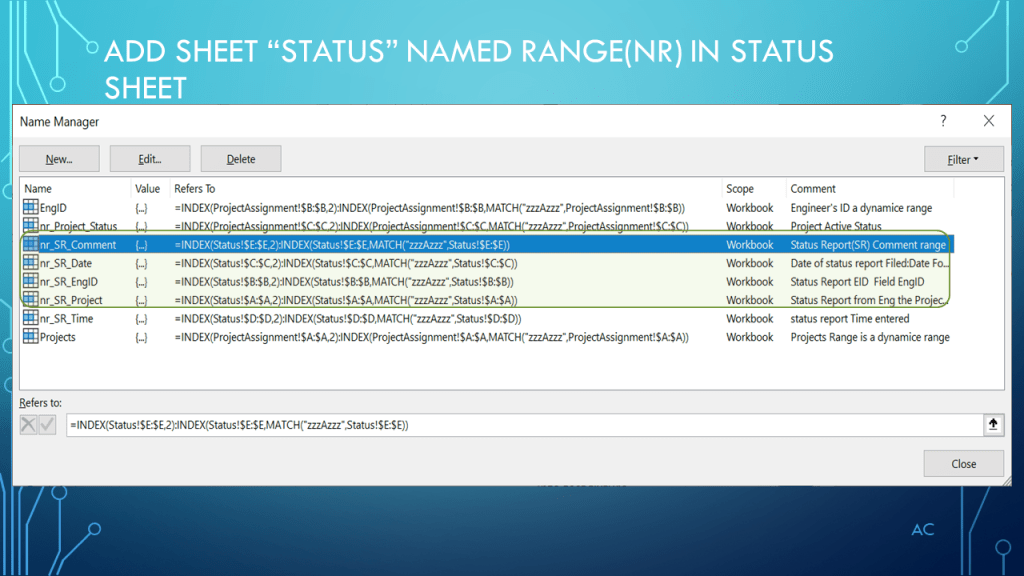Click the Comment column header
Image resolution: width=1024 pixels, height=576 pixels.
pos(813,188)
